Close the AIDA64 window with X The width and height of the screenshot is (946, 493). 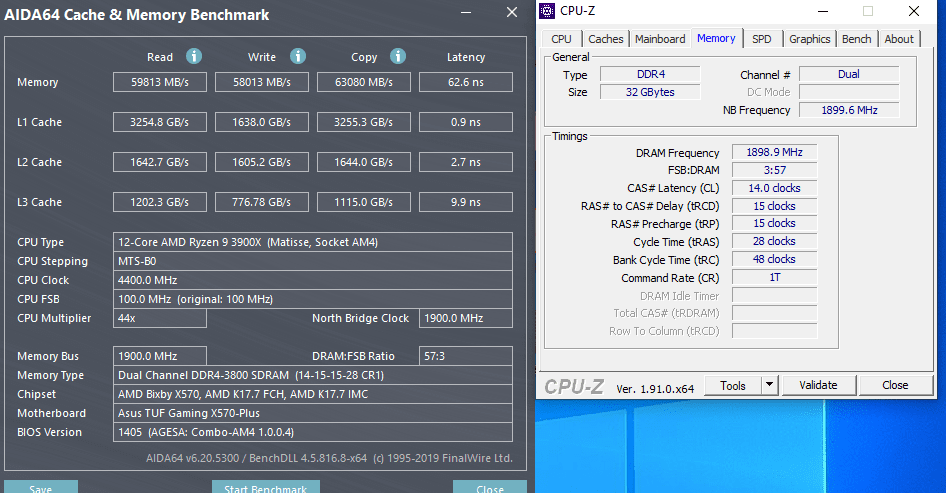512,12
